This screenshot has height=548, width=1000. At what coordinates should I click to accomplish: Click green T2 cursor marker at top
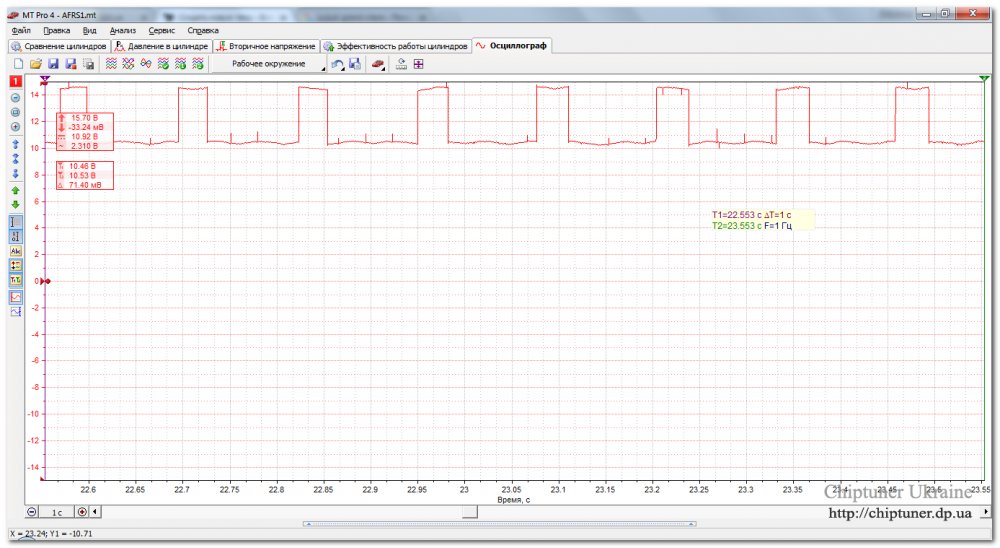pyautogui.click(x=983, y=78)
